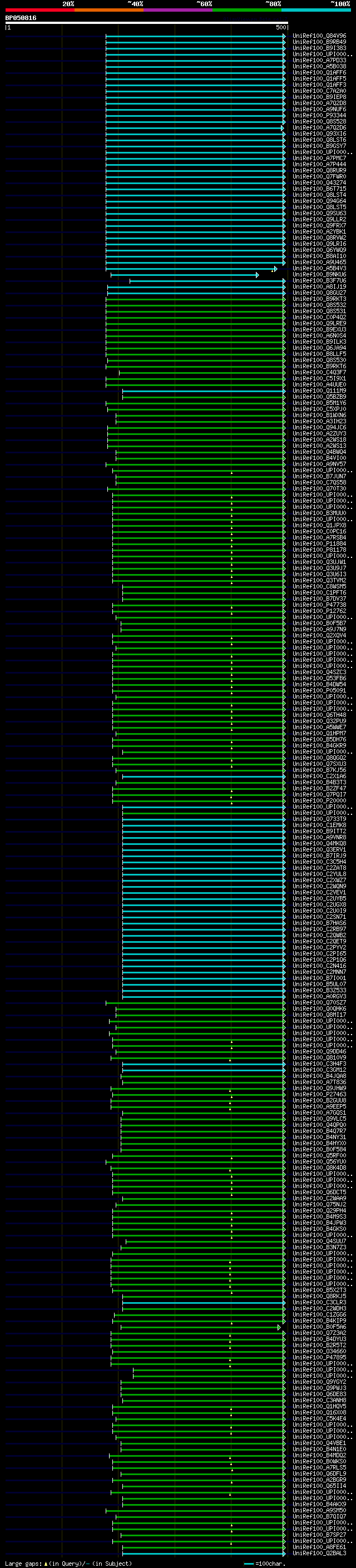Viewport: 356px width, 1568px height.
Task: Select the BP050816 query name label
Action: click(21, 18)
